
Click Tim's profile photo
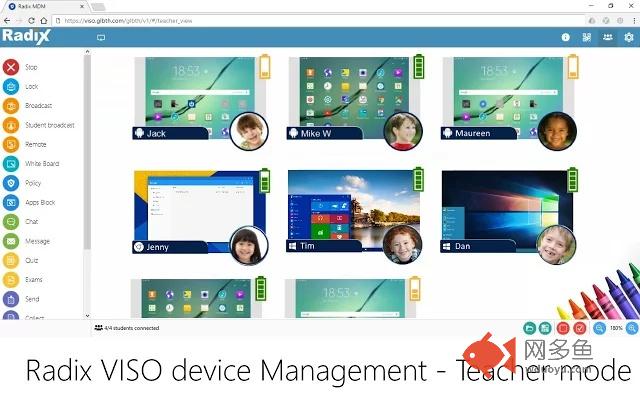pyautogui.click(x=403, y=244)
